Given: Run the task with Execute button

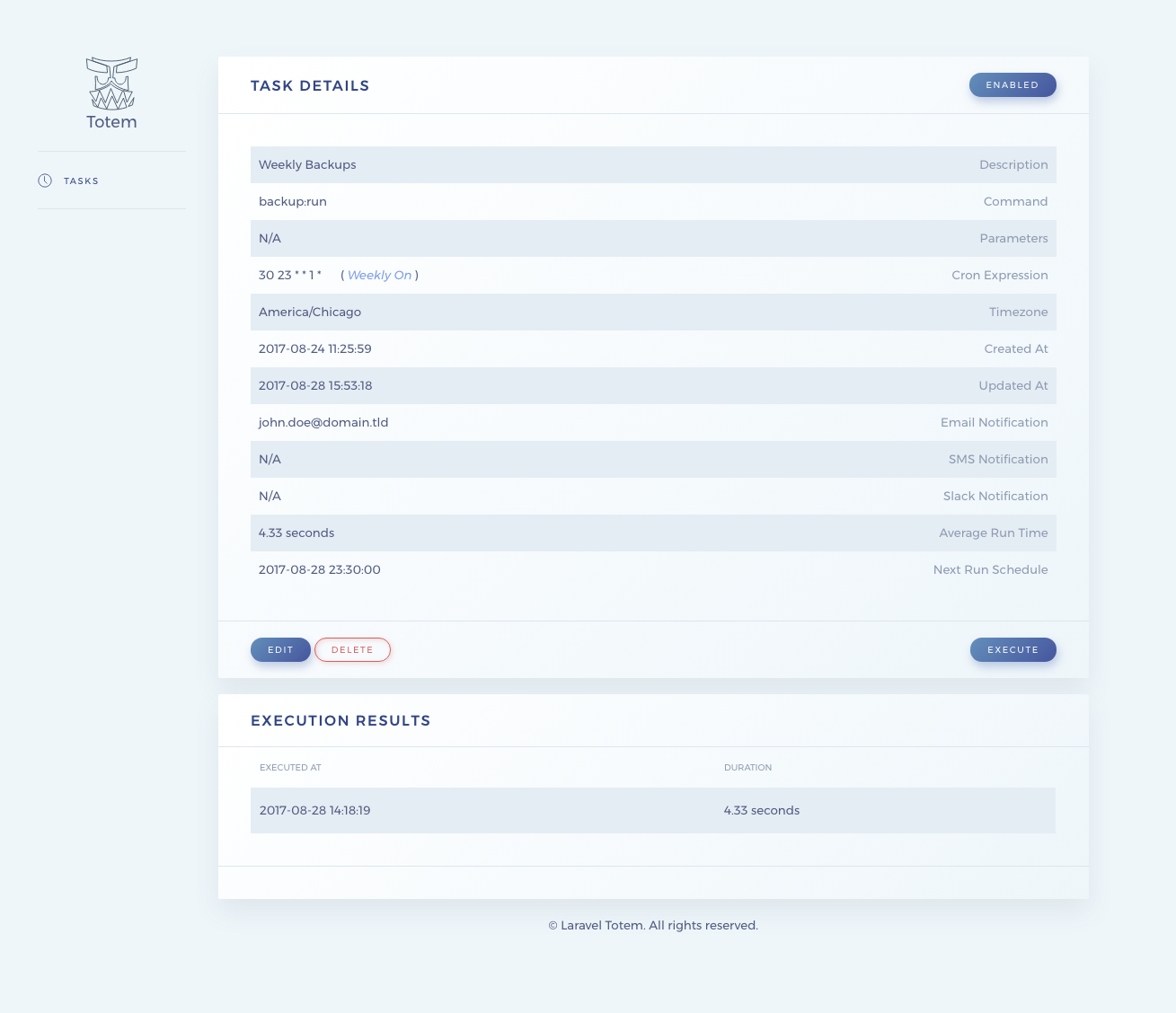Looking at the screenshot, I should click(1013, 649).
